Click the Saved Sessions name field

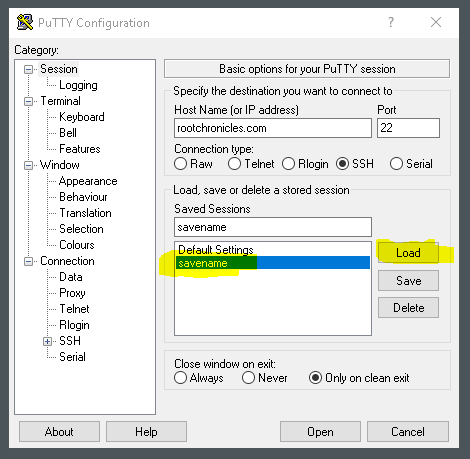(273, 227)
